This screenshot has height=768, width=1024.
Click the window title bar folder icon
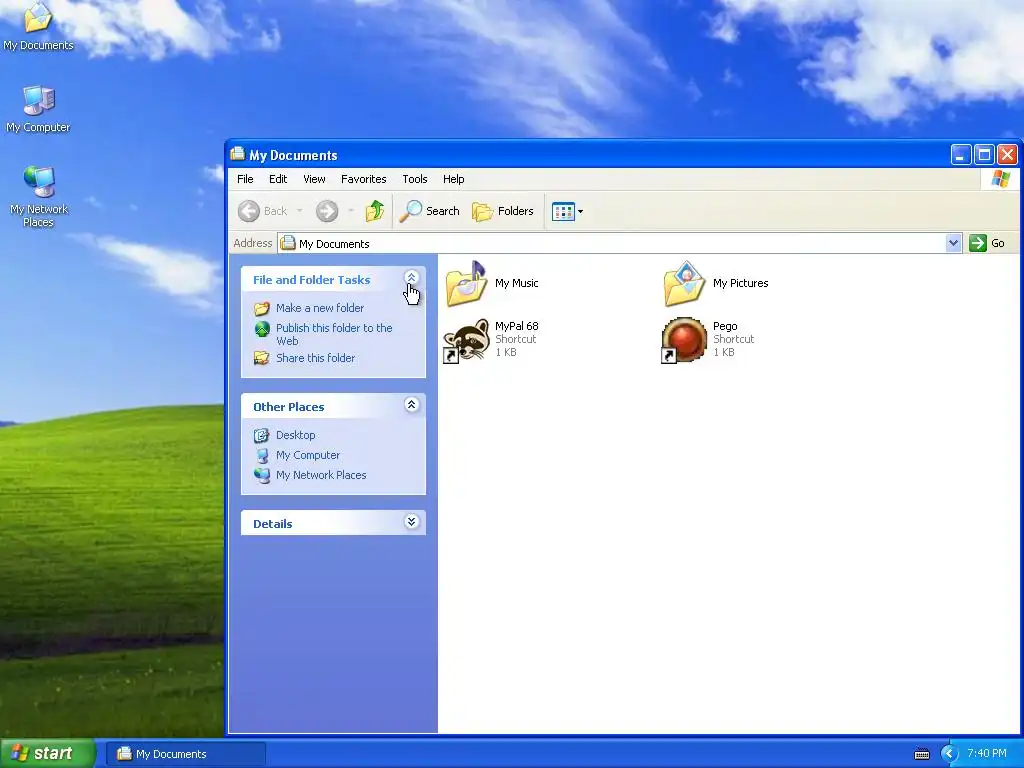(x=238, y=154)
